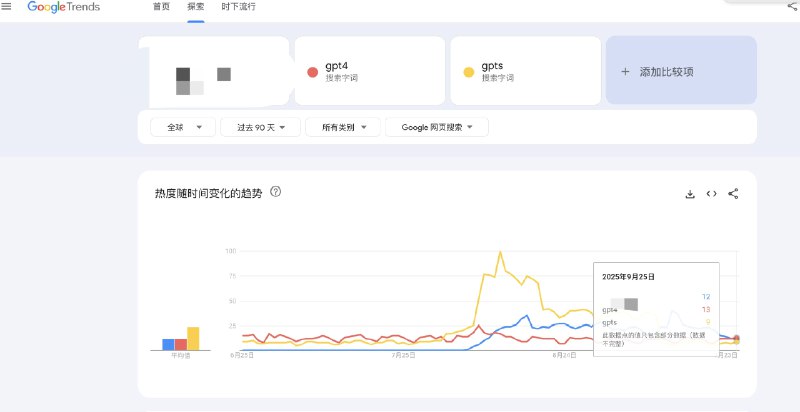Image resolution: width=800 pixels, height=412 pixels.
Task: Open the hamburger main menu
Action: [6, 7]
